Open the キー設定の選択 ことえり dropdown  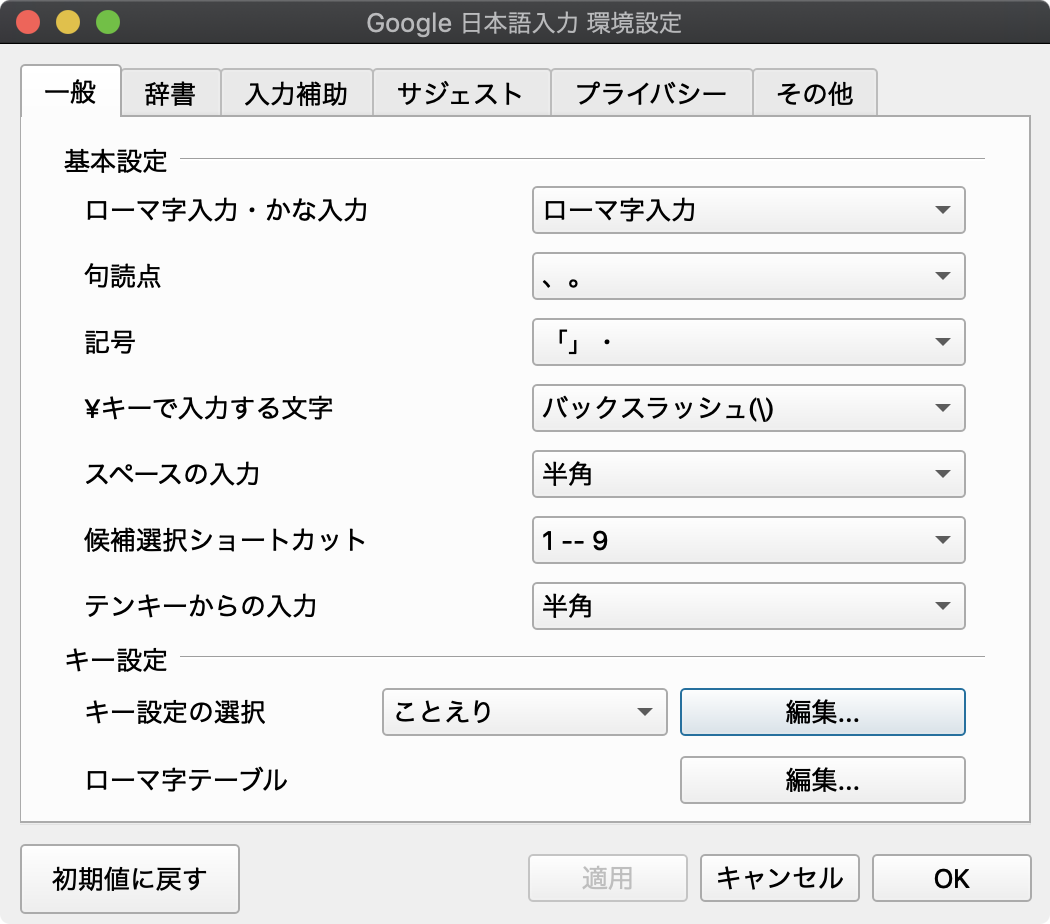[524, 712]
